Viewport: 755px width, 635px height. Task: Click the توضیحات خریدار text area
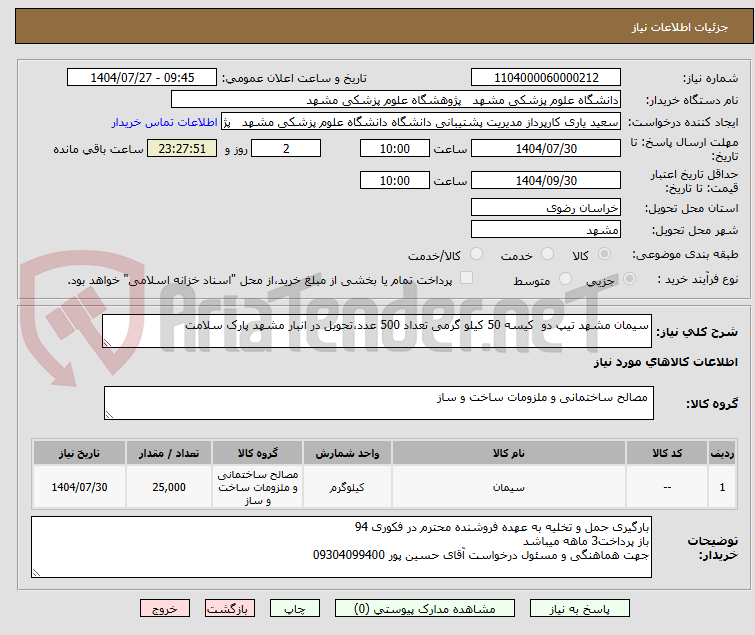tap(341, 547)
